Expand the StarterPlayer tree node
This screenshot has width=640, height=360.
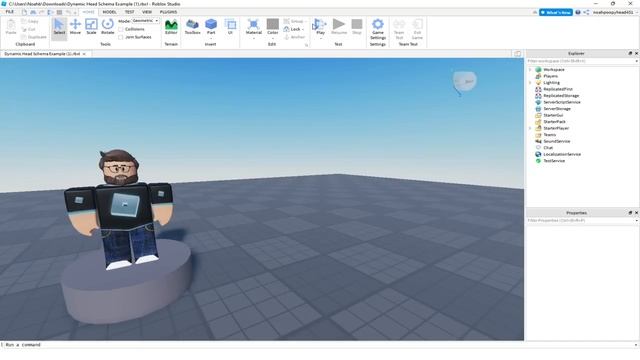(530, 128)
